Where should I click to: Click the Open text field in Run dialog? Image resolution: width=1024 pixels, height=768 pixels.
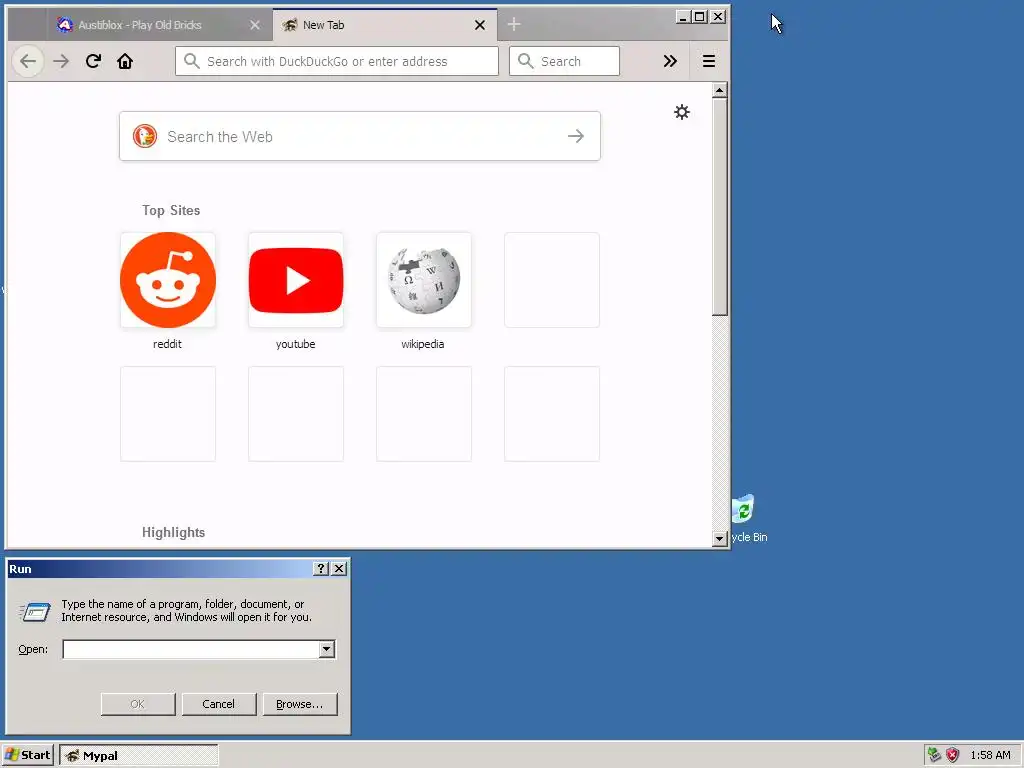tap(191, 649)
